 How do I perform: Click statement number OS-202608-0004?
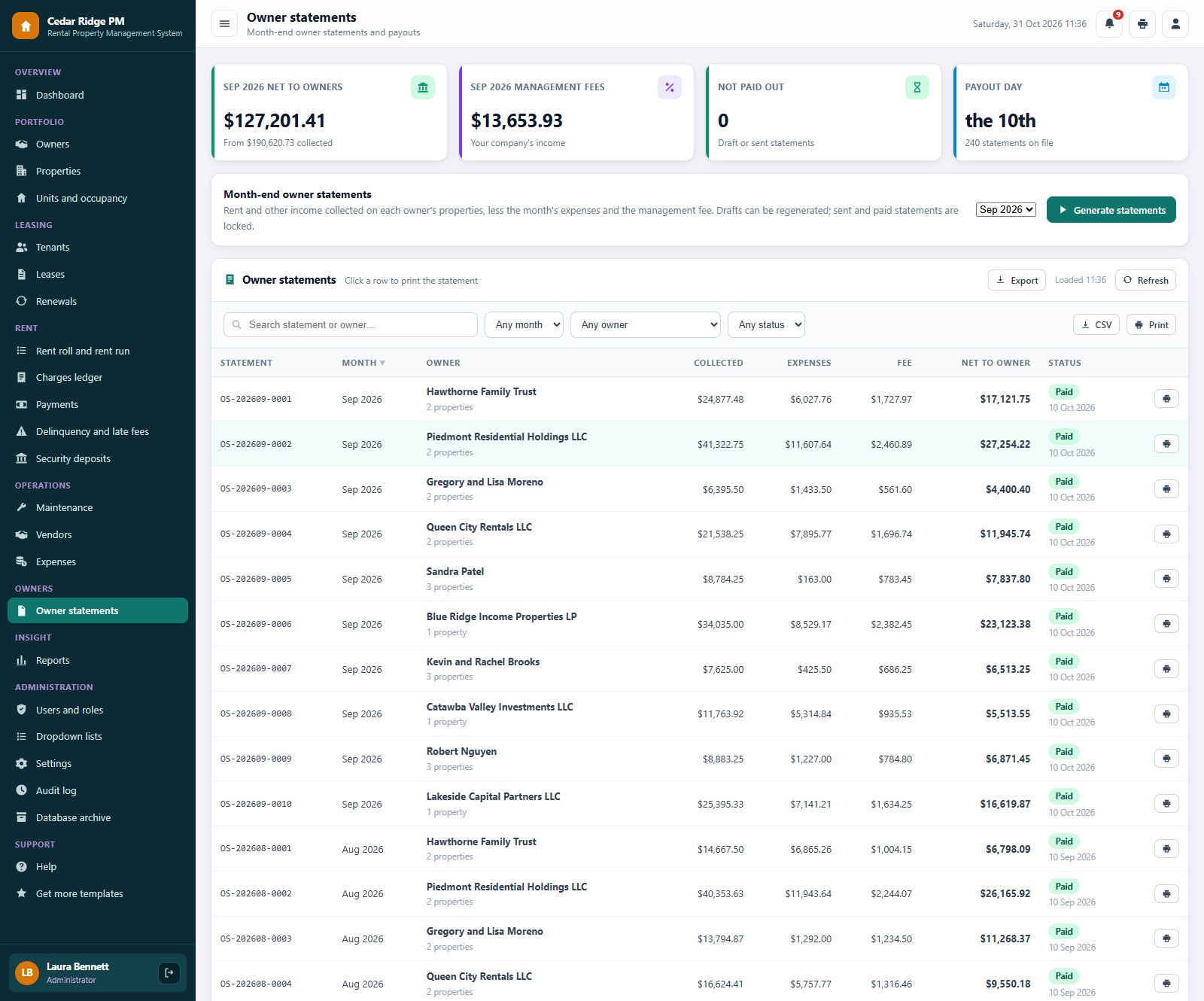click(256, 984)
